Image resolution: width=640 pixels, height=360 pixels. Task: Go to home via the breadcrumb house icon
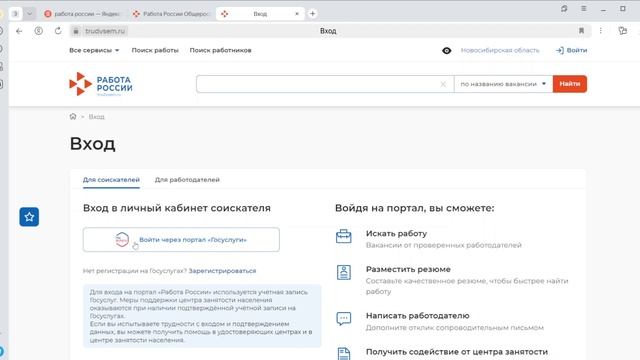(73, 117)
